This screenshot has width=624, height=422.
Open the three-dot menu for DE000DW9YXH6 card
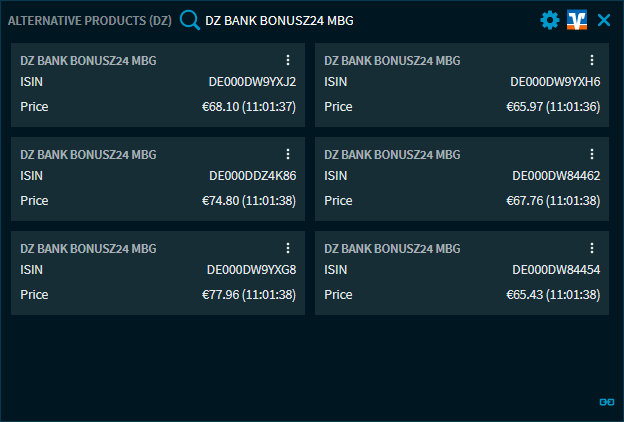592,60
